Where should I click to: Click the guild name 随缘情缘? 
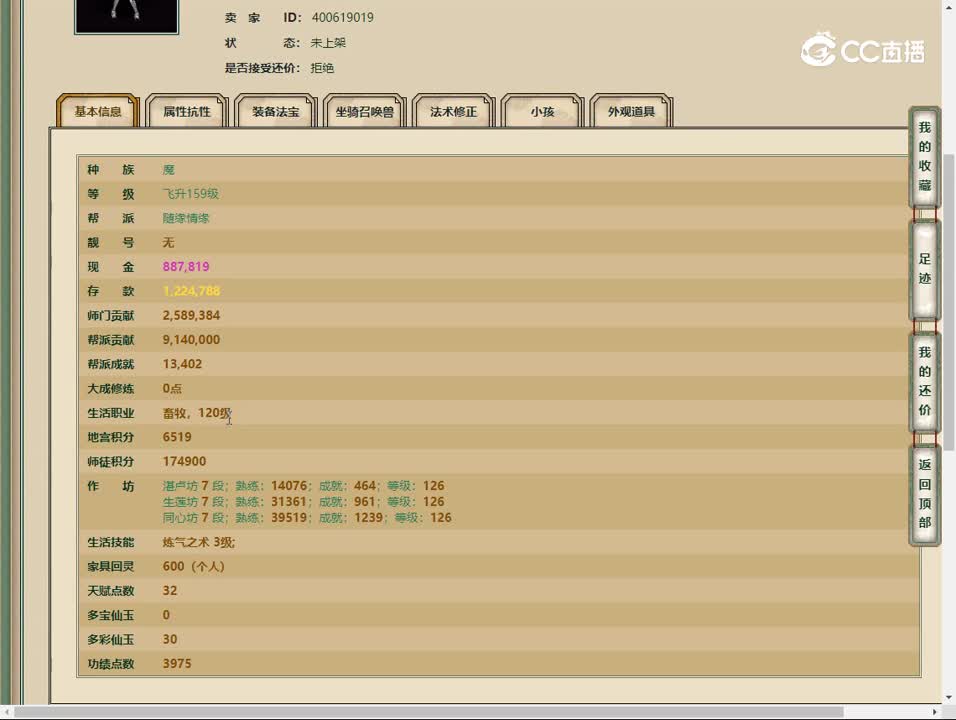186,218
